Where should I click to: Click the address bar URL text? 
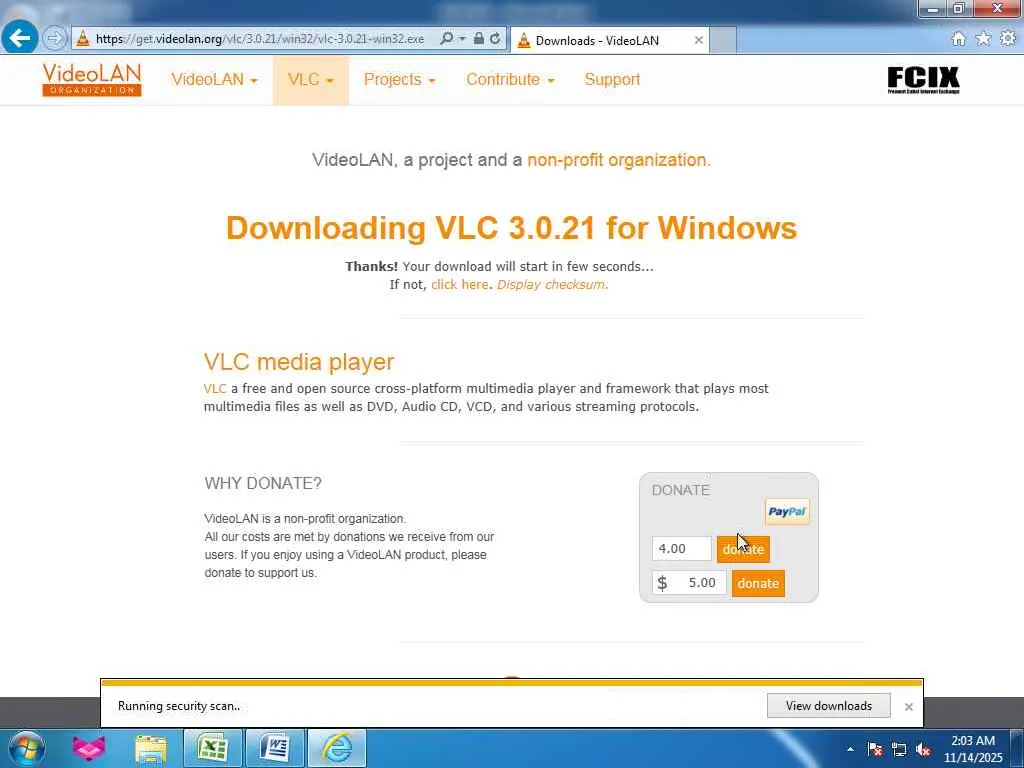point(260,39)
